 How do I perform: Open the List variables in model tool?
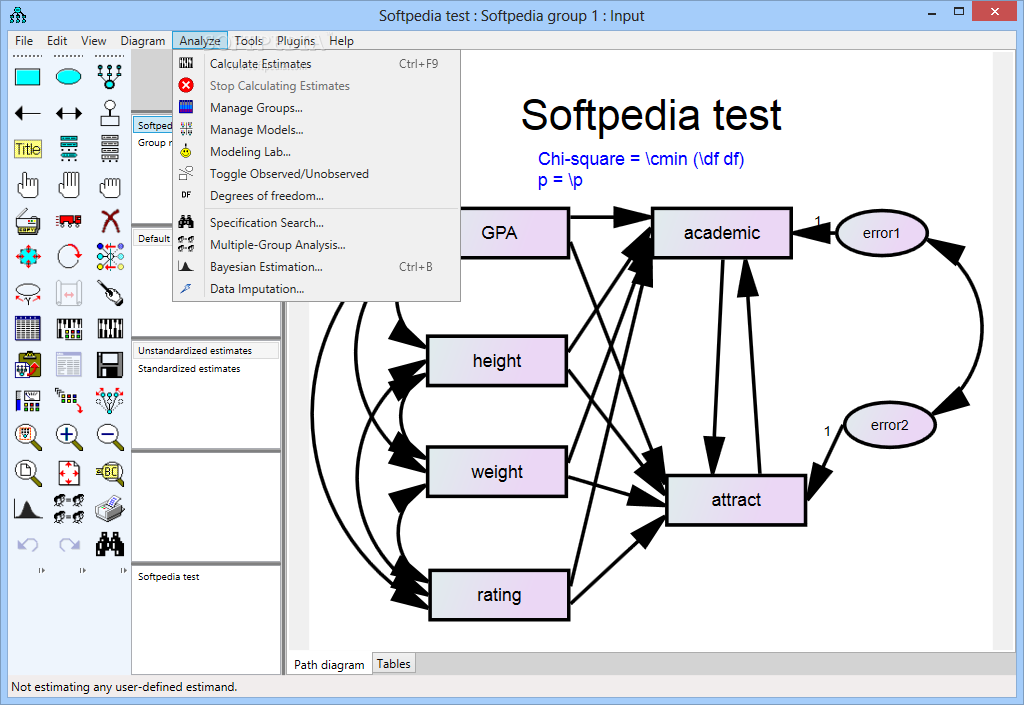(69, 149)
